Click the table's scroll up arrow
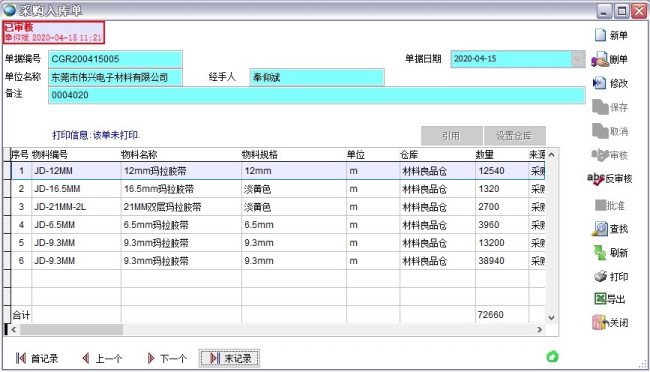 (x=551, y=155)
